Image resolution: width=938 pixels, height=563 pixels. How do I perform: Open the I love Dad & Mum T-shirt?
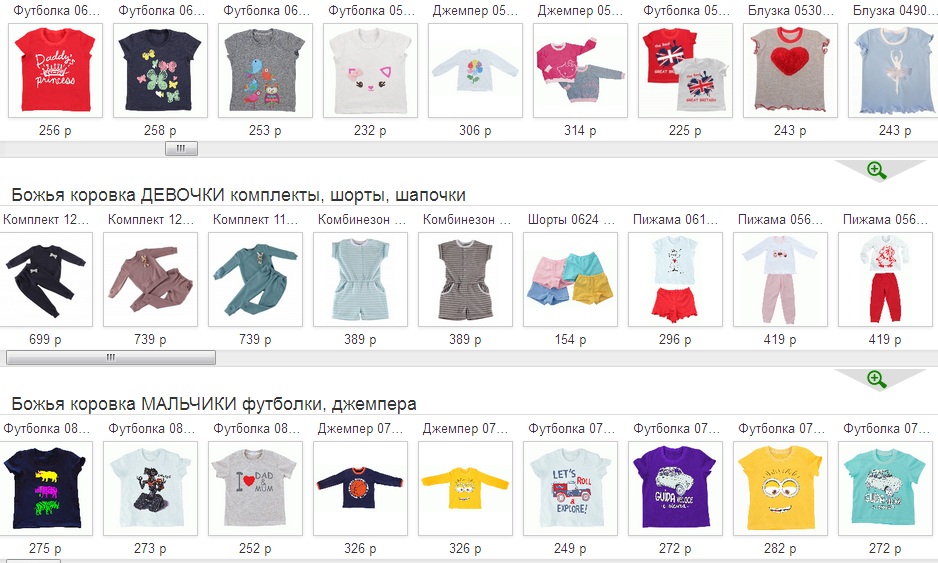click(255, 489)
